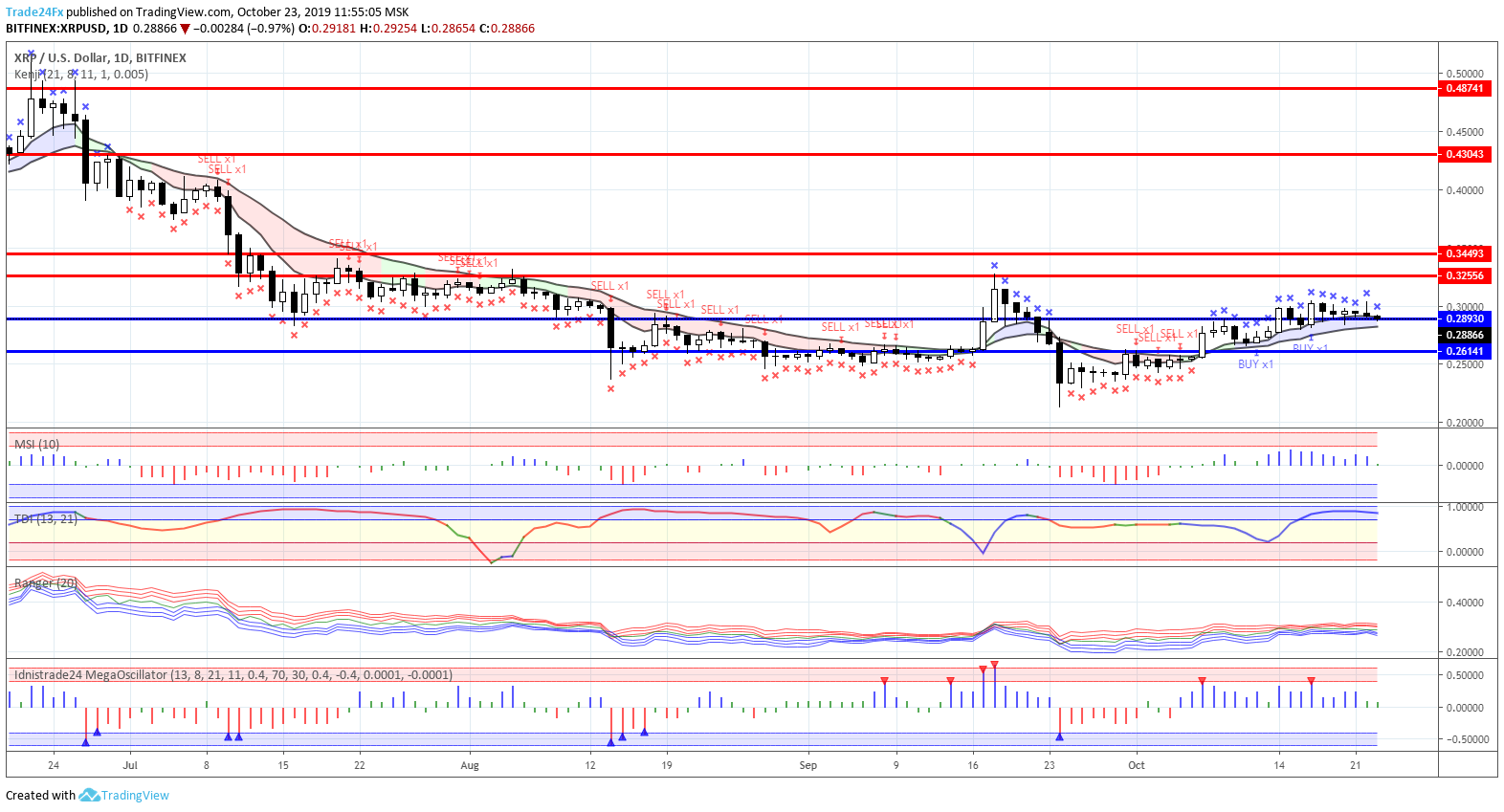Click the XRP / U.S. Dollar chart title

(100, 57)
